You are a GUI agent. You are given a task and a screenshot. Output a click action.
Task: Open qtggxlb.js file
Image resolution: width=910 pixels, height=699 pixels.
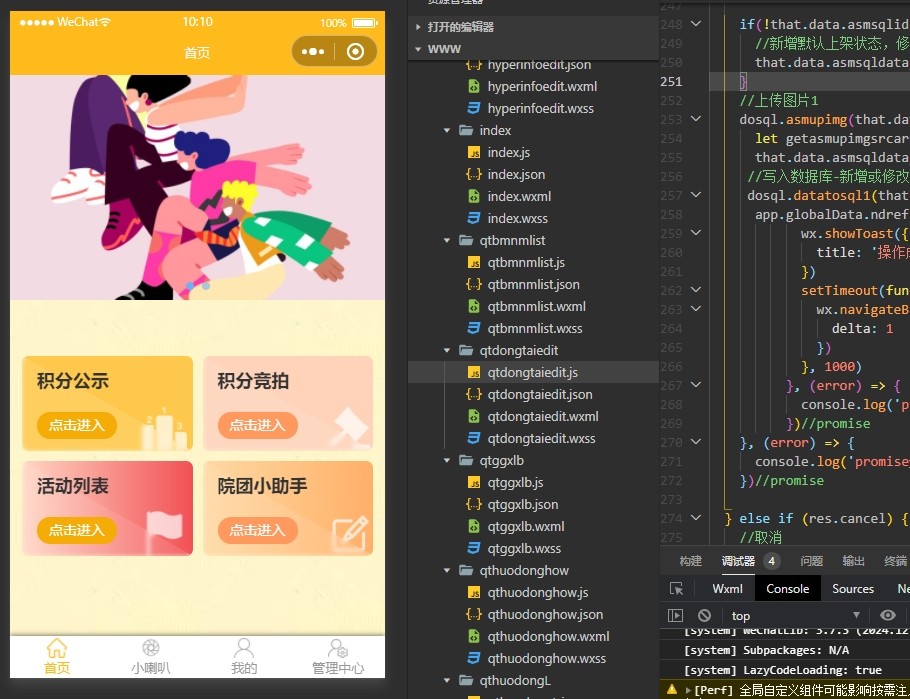coord(515,483)
